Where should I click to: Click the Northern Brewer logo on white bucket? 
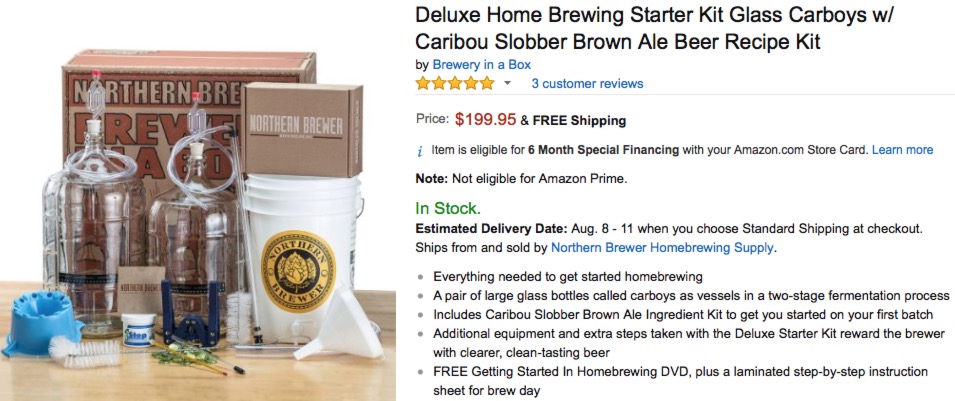click(297, 268)
